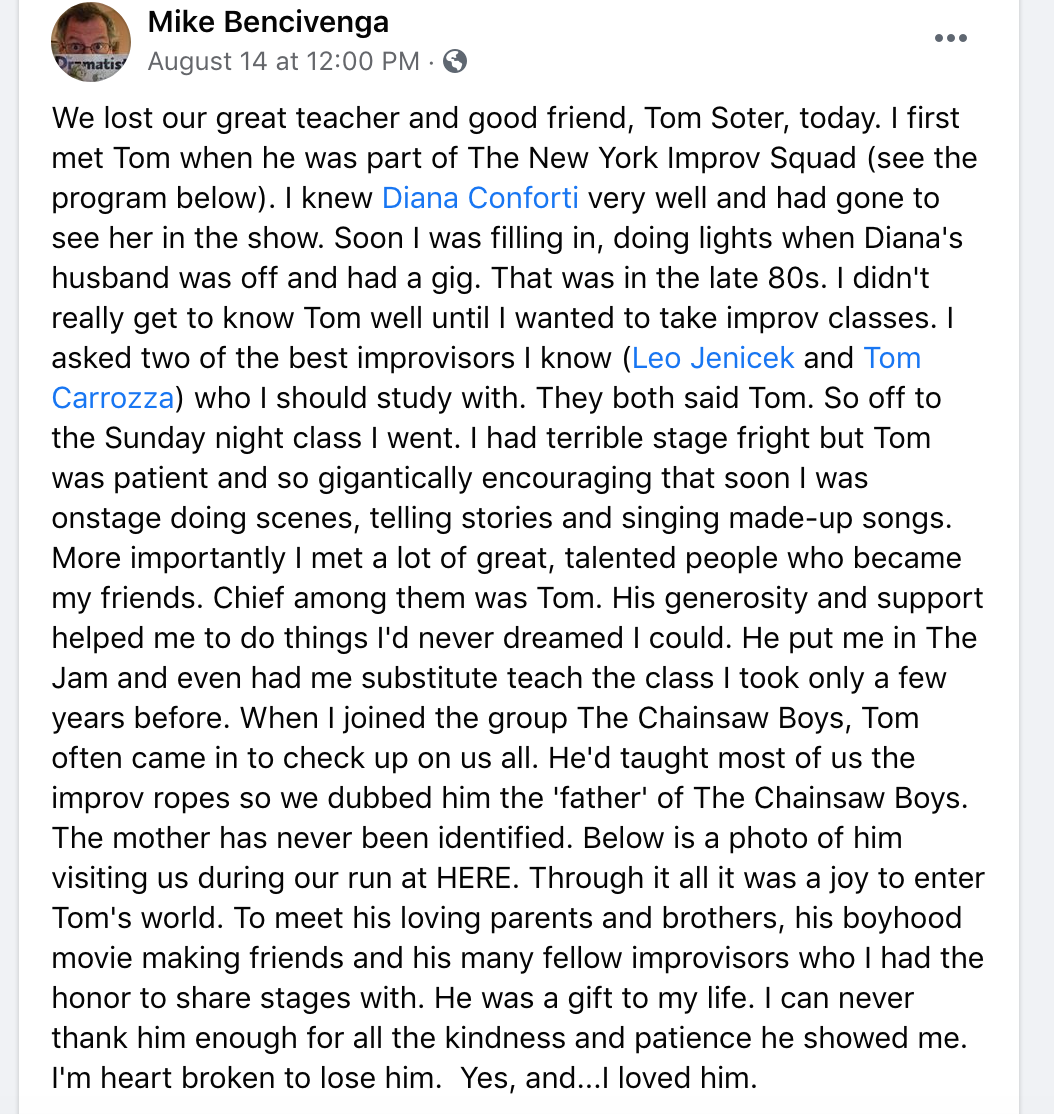The width and height of the screenshot is (1054, 1114).
Task: Click the words 'Sunday night class'
Action: coord(234,438)
